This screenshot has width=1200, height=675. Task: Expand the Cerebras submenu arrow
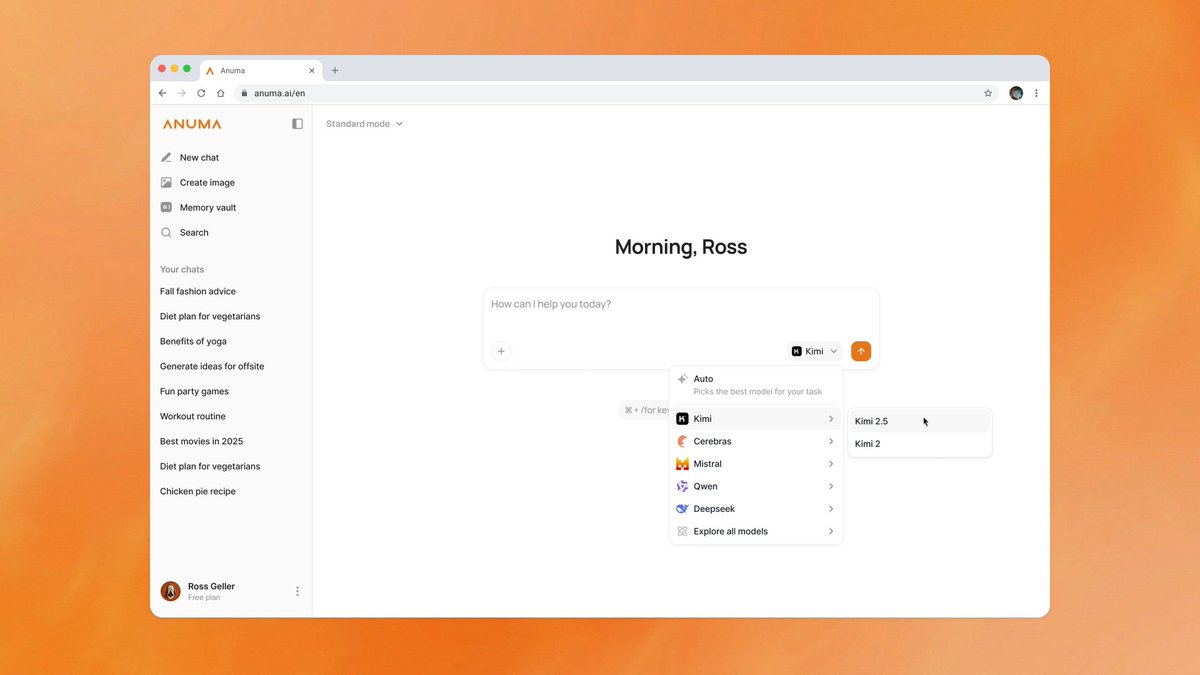pos(831,441)
